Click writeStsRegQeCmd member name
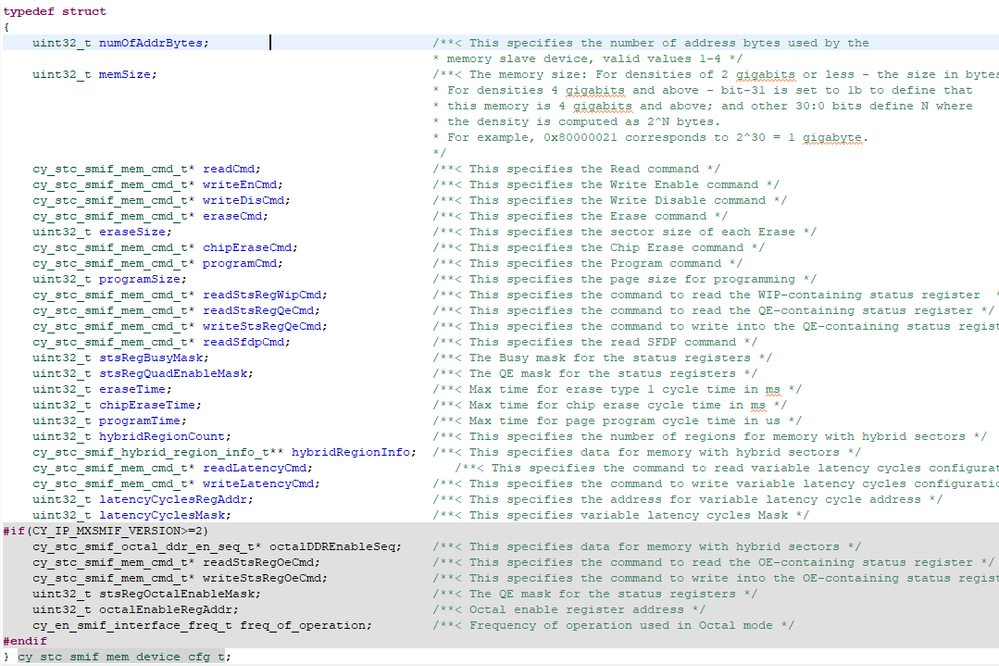Image resolution: width=999 pixels, height=666 pixels. coord(262,326)
